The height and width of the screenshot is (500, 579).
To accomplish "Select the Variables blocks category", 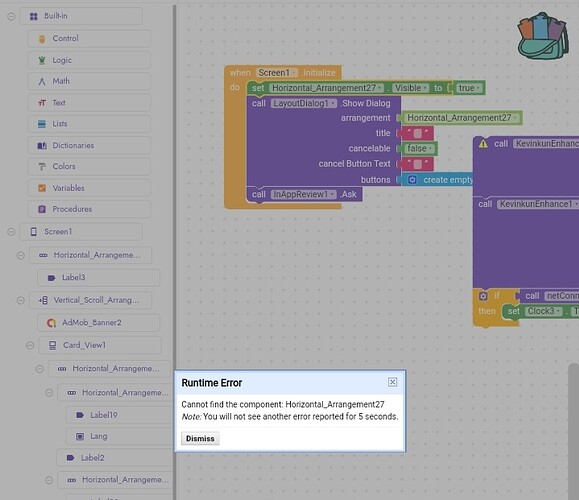I will tap(89, 188).
